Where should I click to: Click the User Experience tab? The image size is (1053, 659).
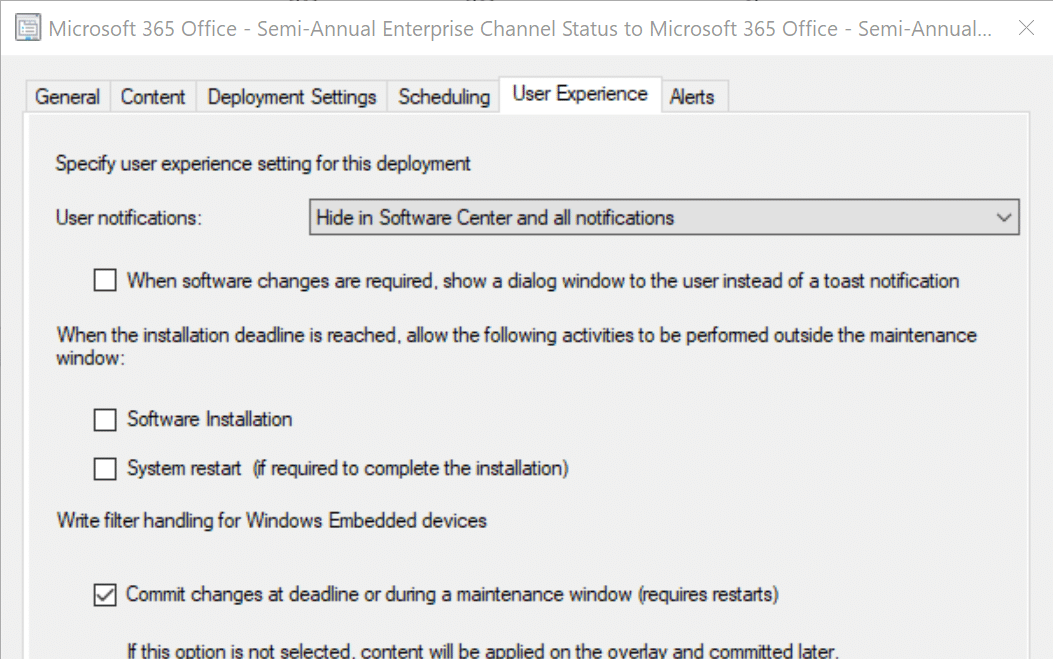click(580, 94)
